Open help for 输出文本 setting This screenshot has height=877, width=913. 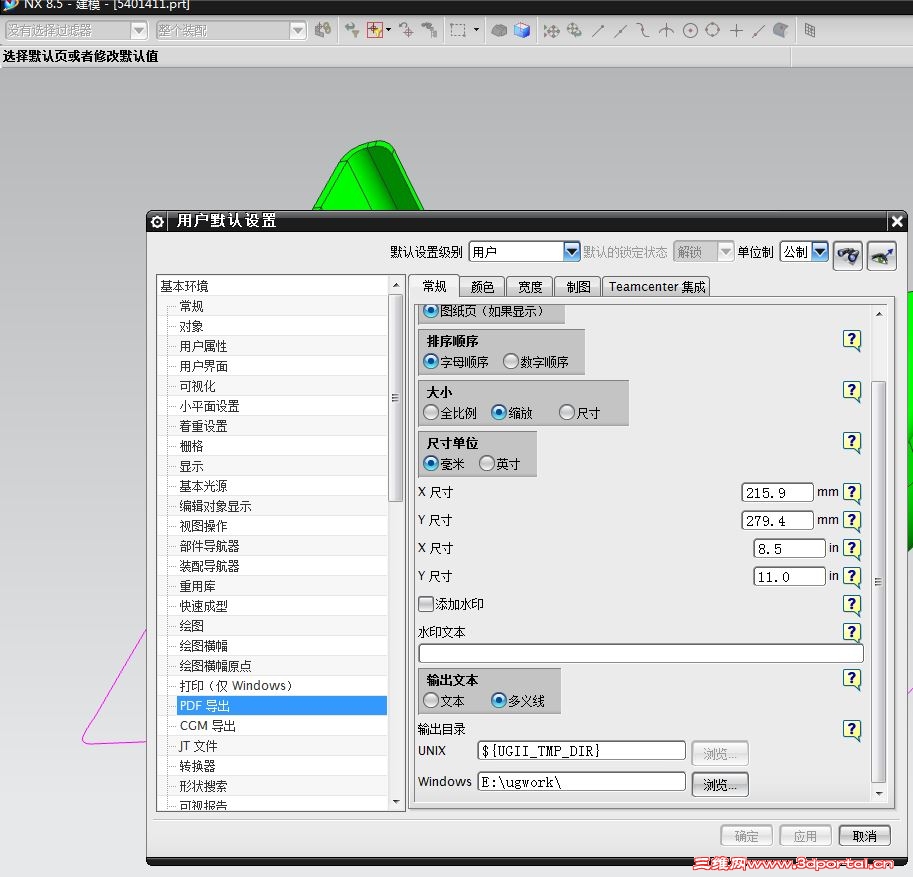tap(852, 678)
